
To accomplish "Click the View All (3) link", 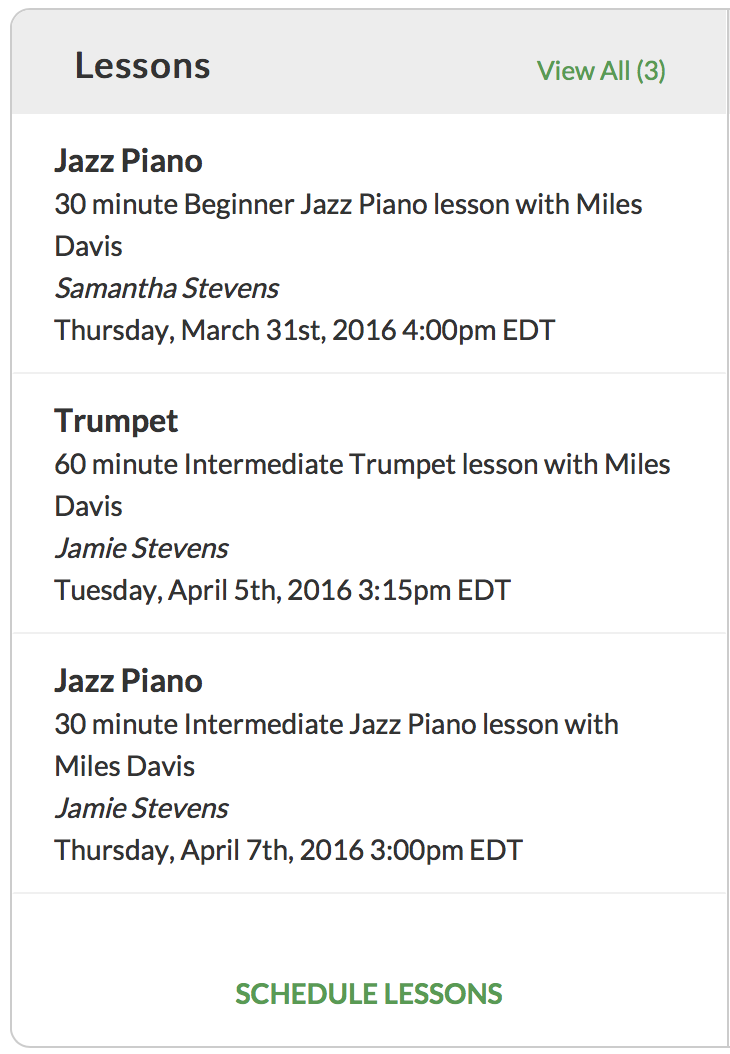I will coord(601,71).
